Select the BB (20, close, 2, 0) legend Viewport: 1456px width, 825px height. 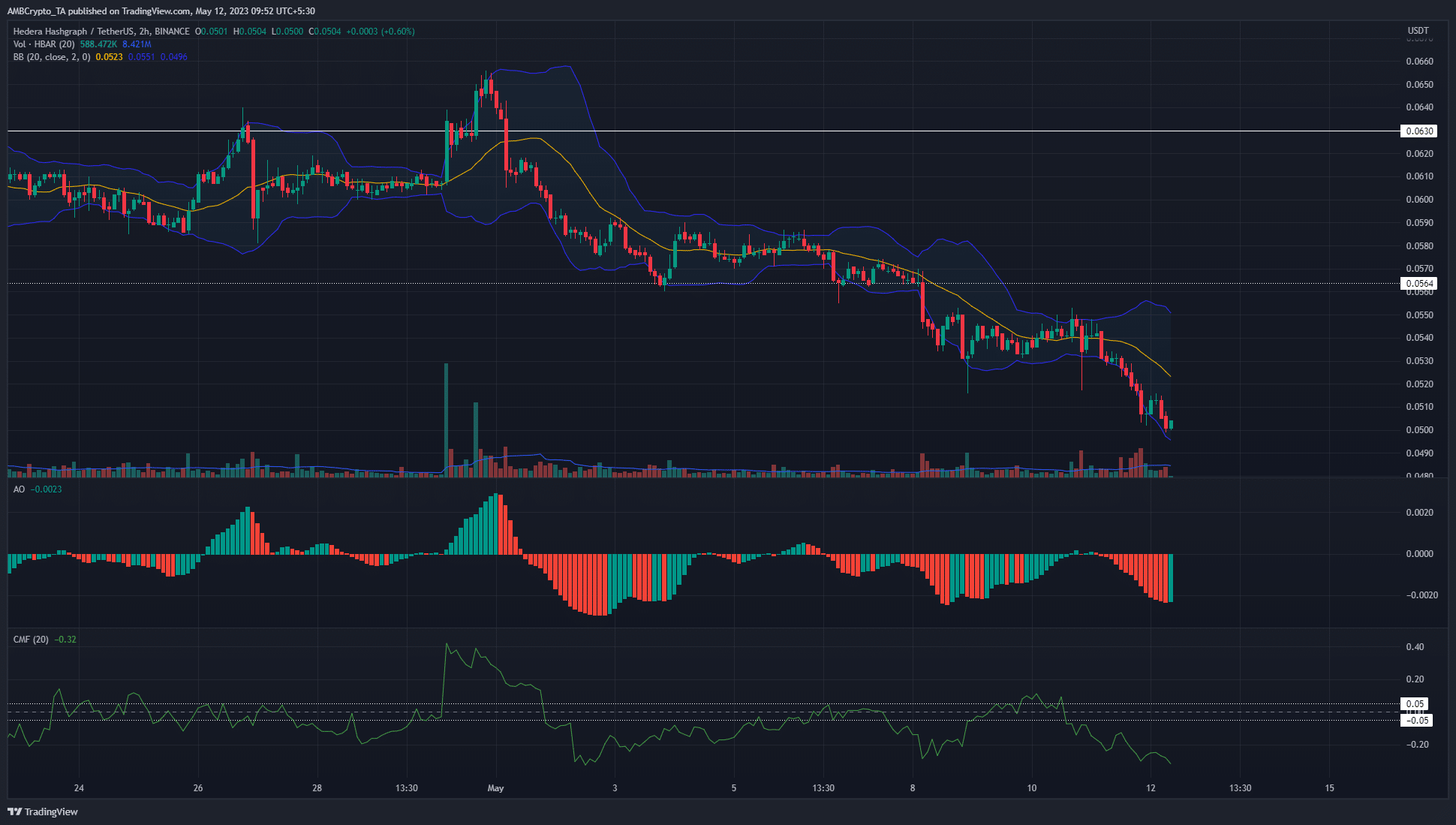point(52,57)
